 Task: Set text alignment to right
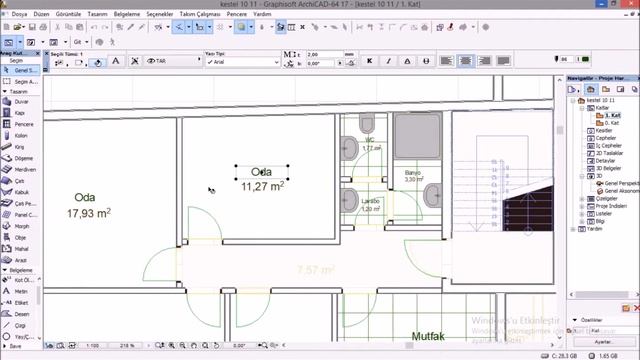pos(484,61)
